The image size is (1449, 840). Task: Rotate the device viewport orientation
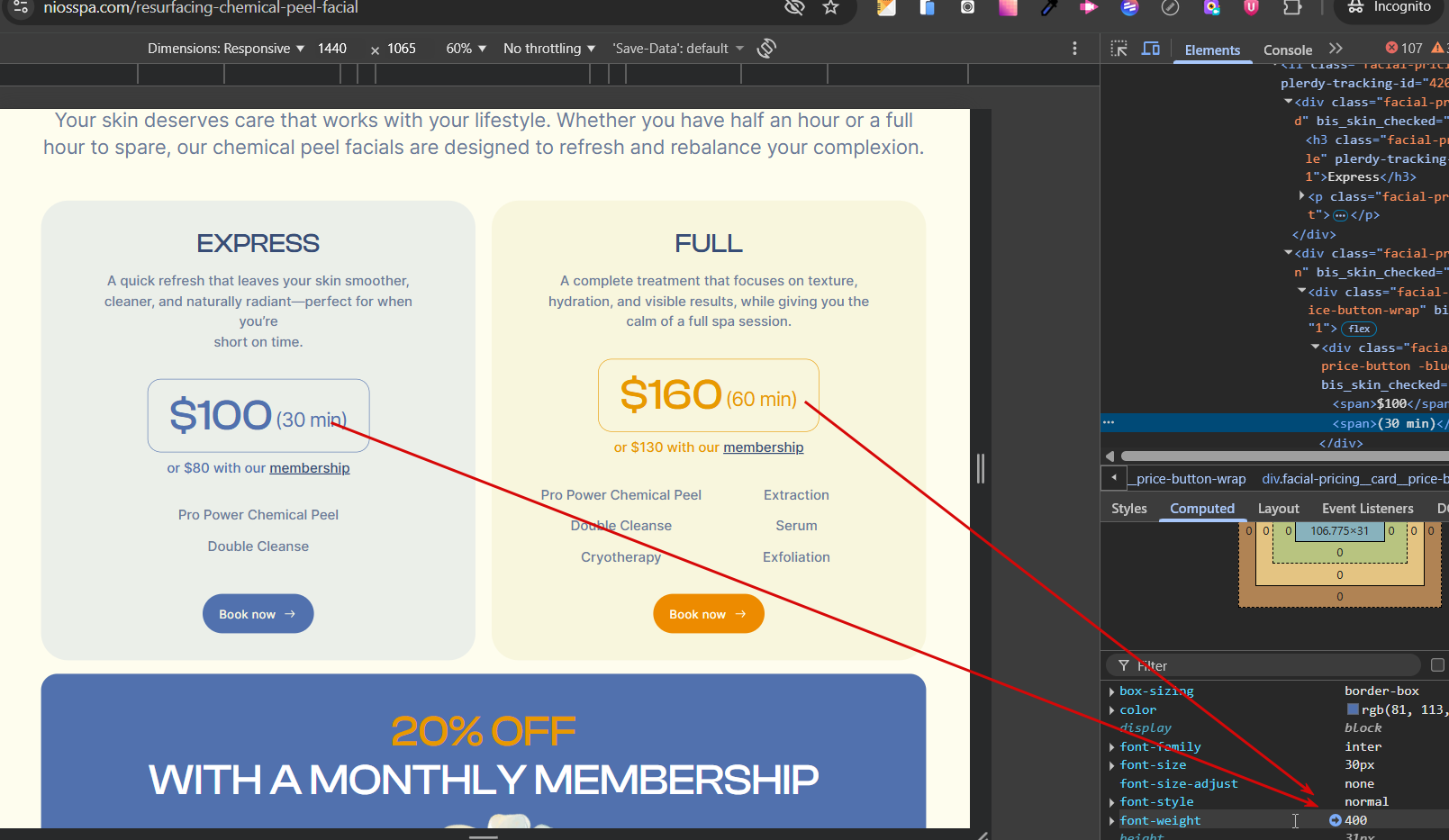tap(766, 49)
